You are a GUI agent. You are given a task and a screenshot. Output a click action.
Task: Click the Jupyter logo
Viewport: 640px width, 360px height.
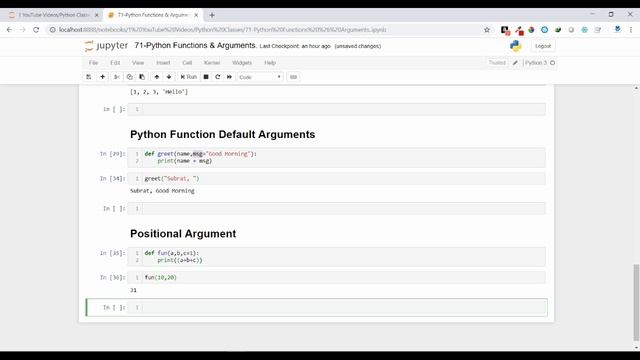pyautogui.click(x=106, y=46)
